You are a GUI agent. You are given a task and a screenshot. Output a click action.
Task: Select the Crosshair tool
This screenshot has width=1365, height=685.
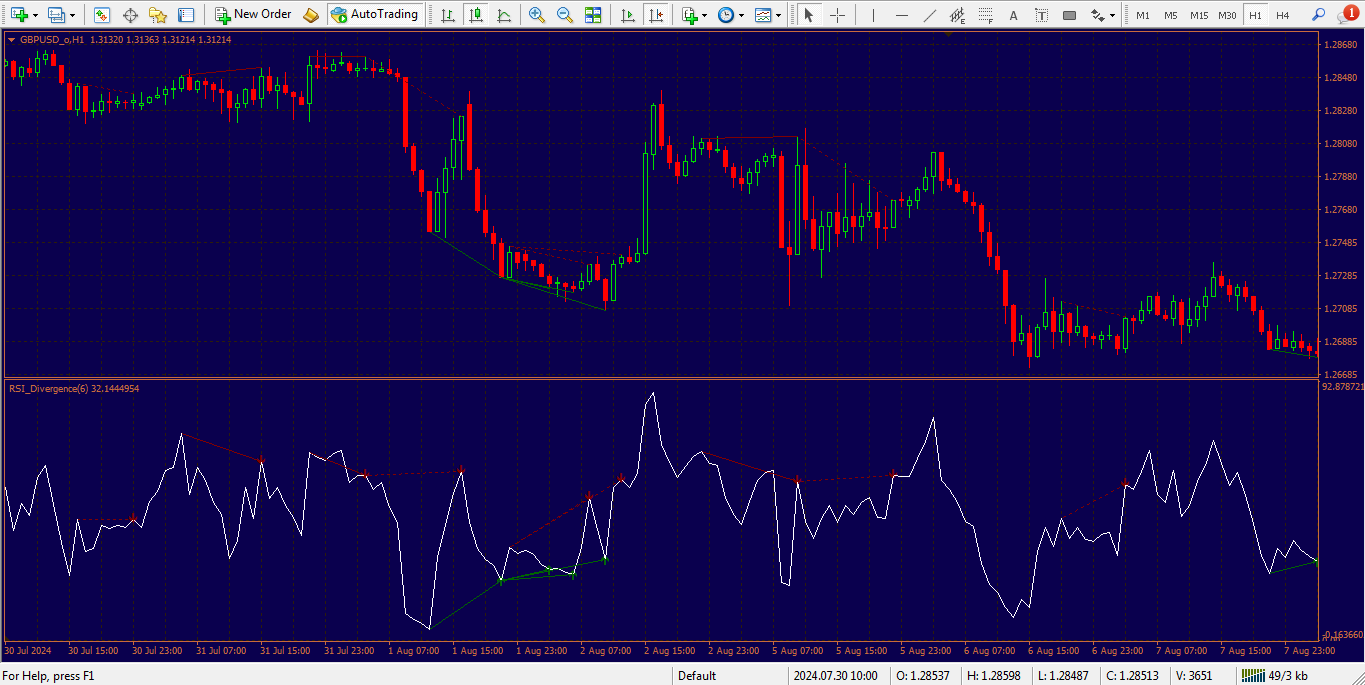pos(837,14)
